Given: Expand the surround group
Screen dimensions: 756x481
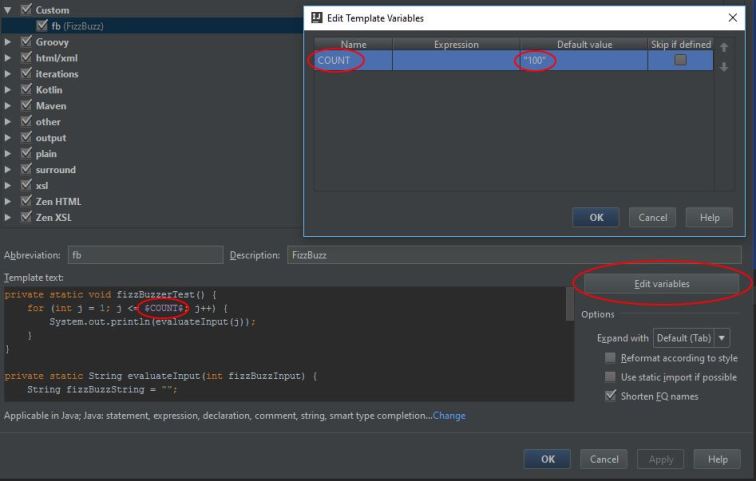Looking at the screenshot, I should pos(8,169).
